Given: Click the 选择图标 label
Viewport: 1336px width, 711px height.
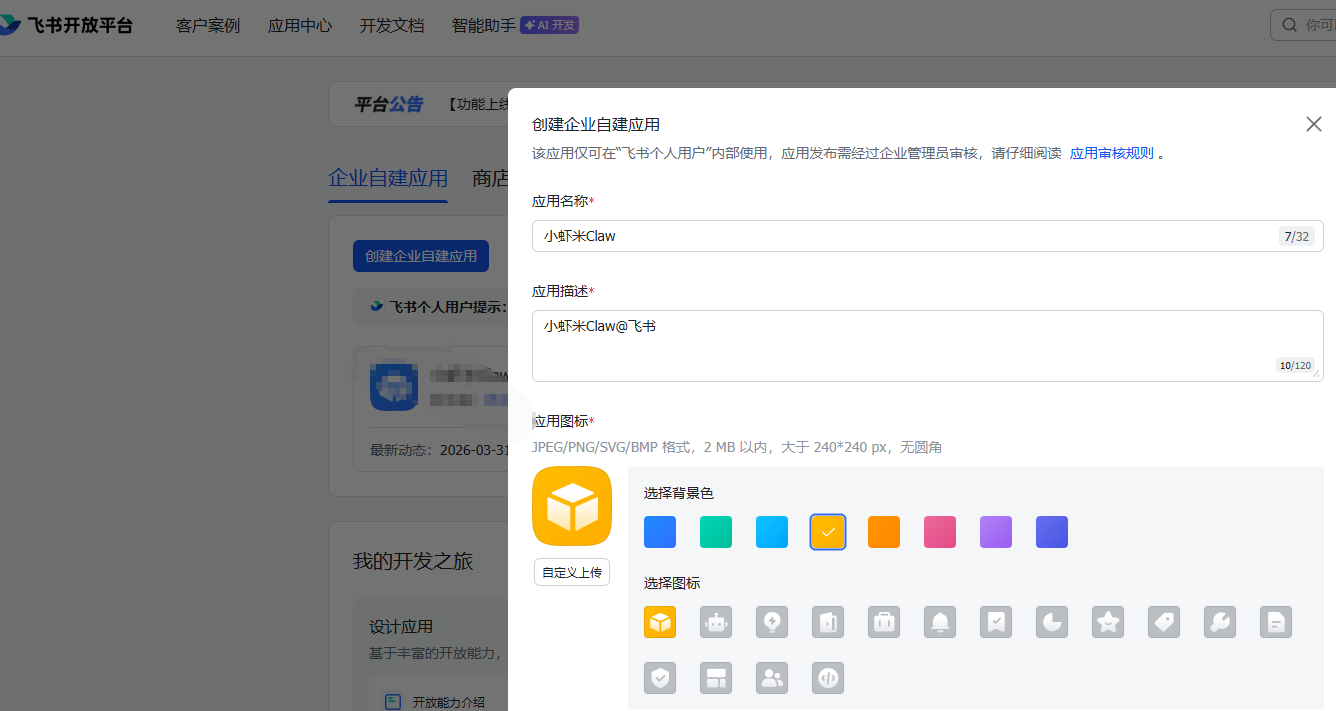Looking at the screenshot, I should pyautogui.click(x=672, y=583).
